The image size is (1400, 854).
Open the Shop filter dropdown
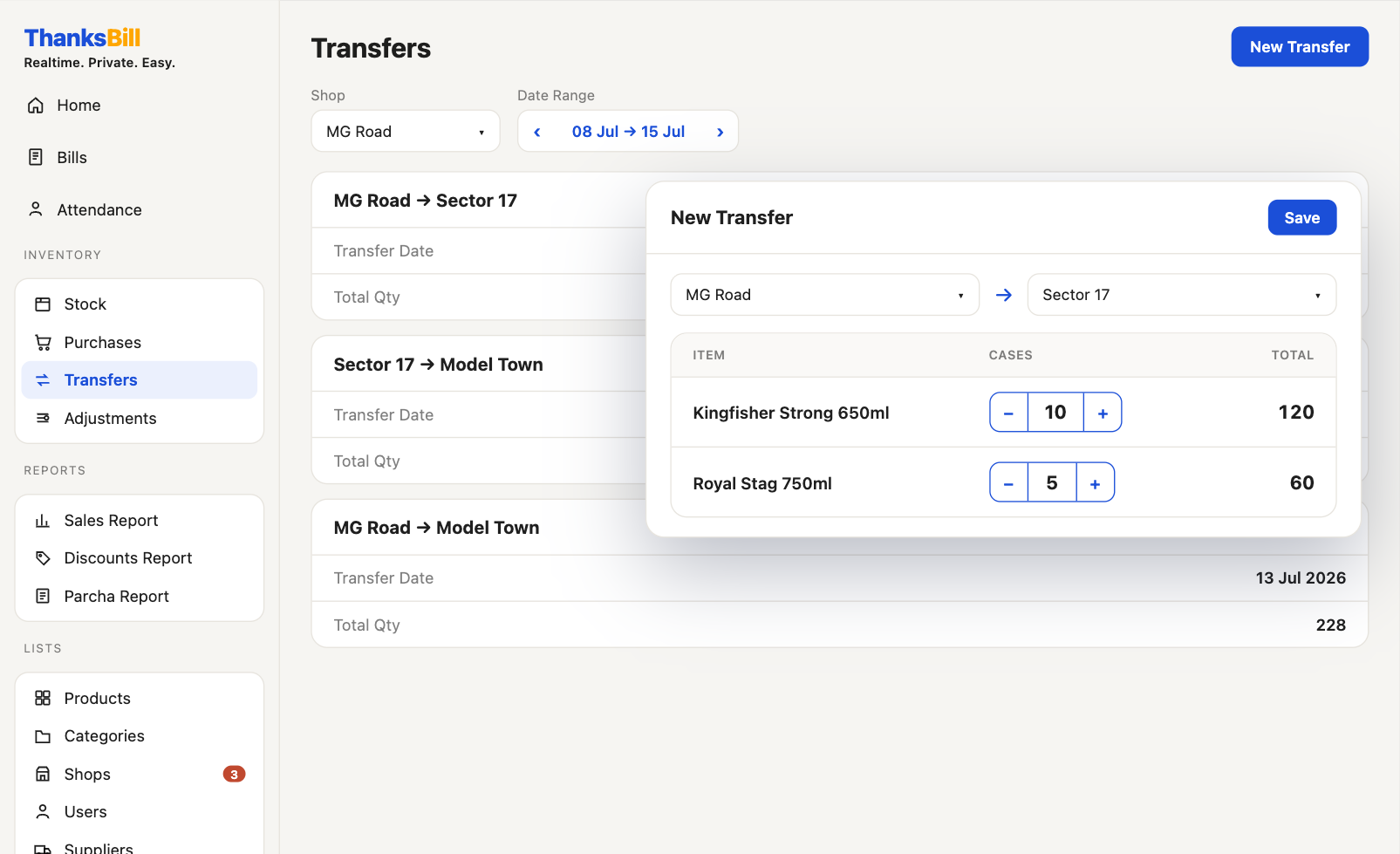click(x=406, y=132)
